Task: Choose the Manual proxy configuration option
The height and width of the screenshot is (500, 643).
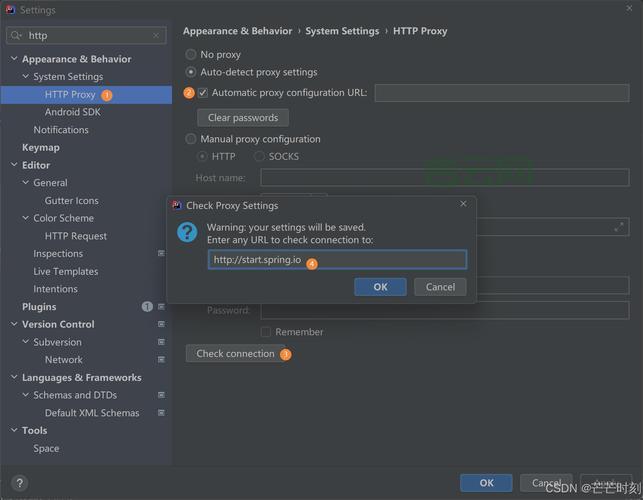Action: pyautogui.click(x=191, y=140)
